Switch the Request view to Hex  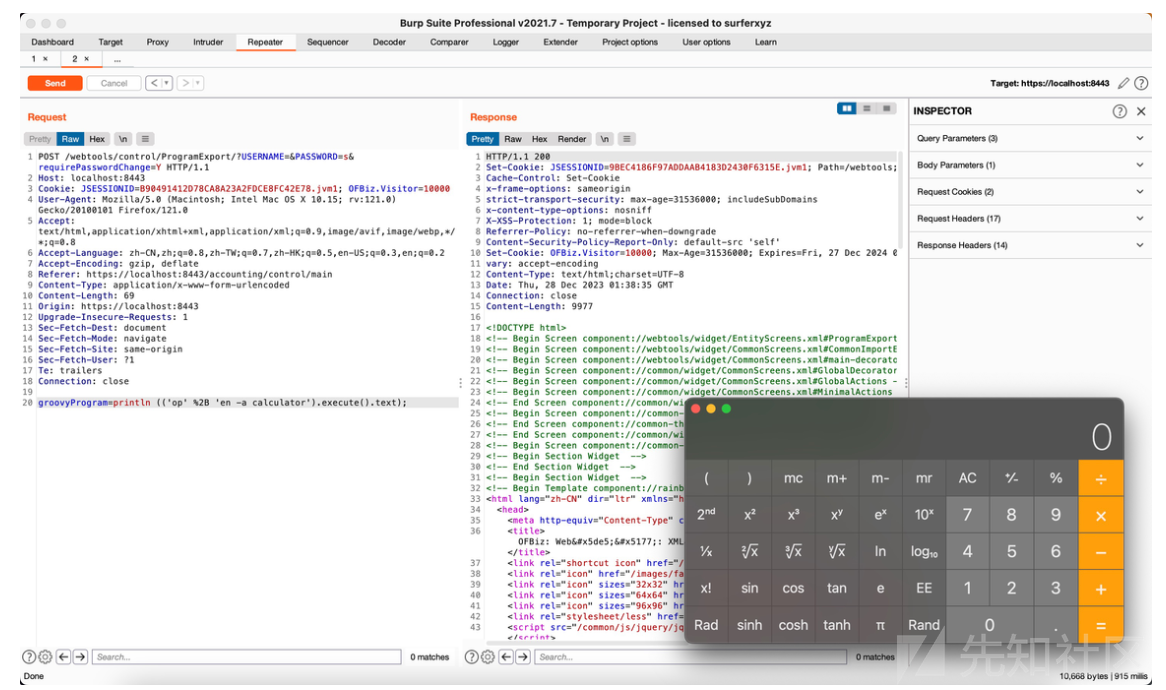click(97, 138)
